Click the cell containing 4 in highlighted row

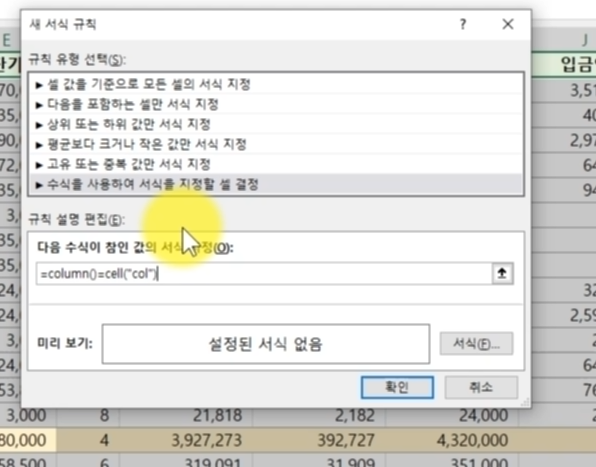pyautogui.click(x=88, y=440)
